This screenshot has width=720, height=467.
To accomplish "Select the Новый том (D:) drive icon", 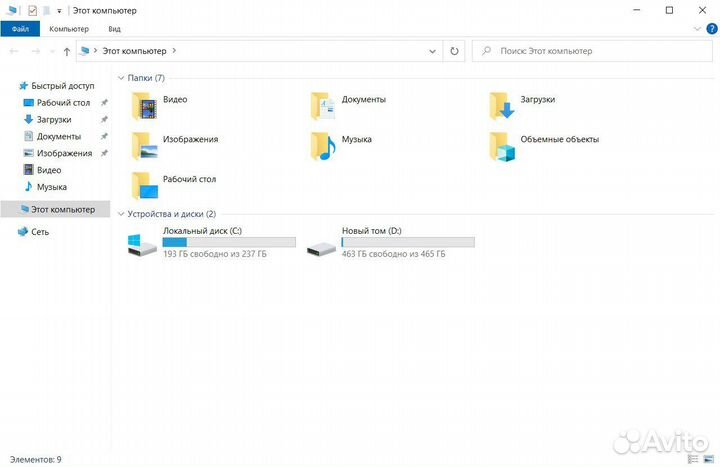I will 321,249.
